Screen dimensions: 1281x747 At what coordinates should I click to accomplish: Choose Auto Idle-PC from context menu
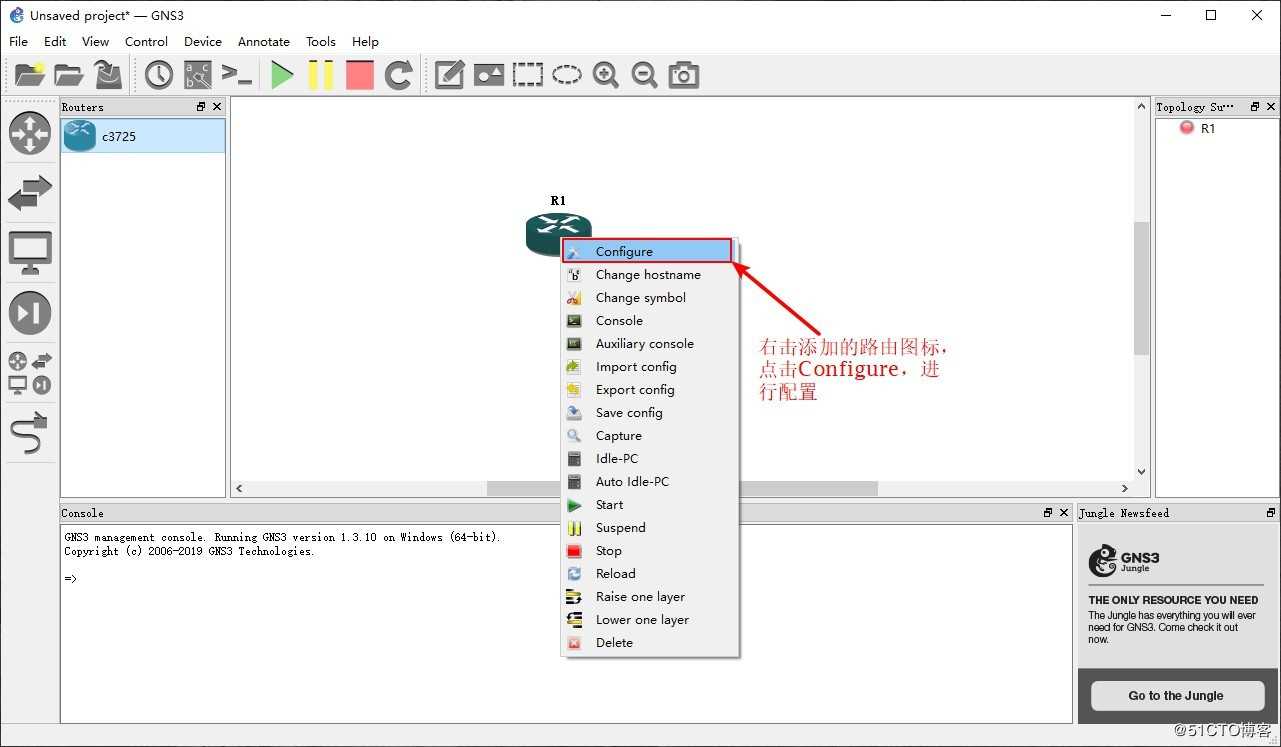click(x=648, y=481)
